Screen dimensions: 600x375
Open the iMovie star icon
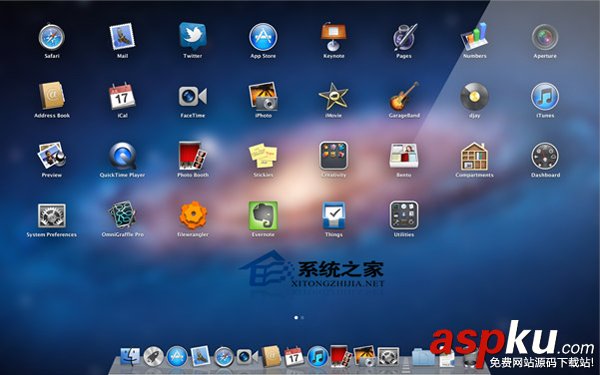pos(333,96)
